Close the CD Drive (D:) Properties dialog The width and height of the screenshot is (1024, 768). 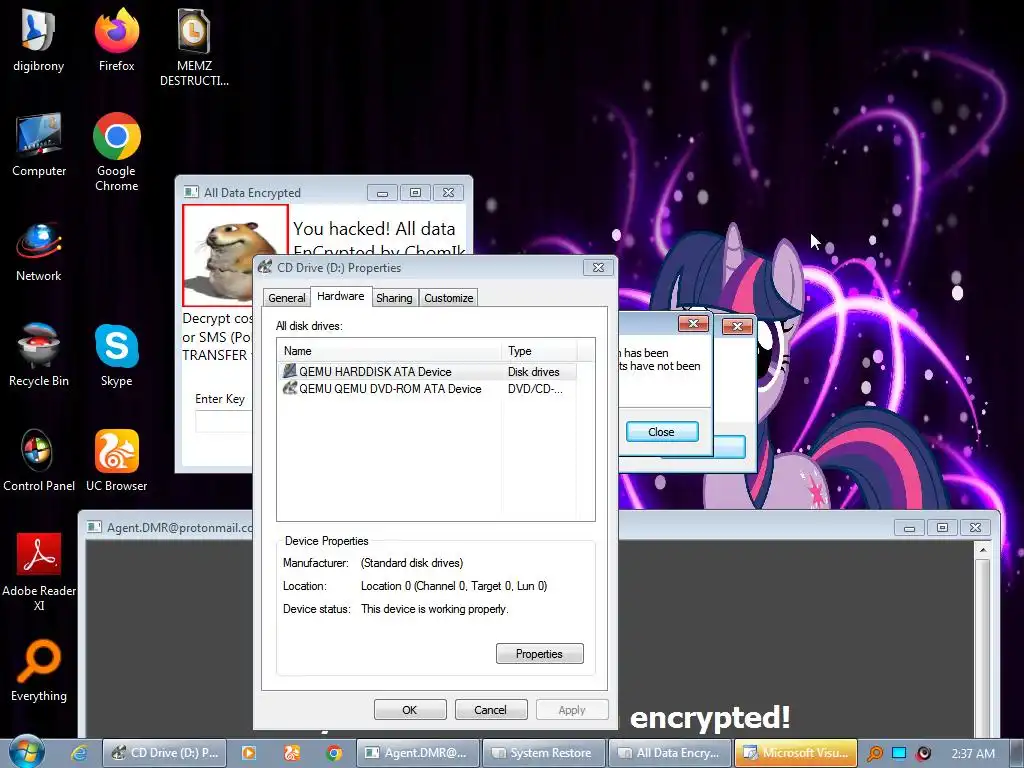click(598, 267)
